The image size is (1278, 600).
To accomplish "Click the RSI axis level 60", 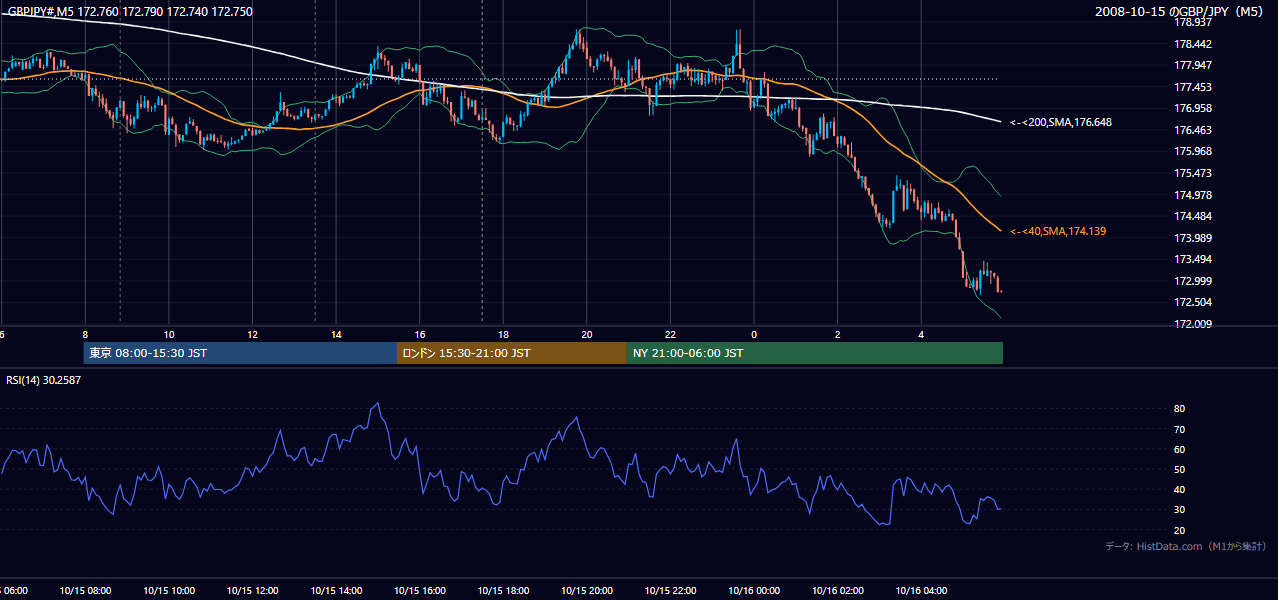I will (x=1179, y=449).
